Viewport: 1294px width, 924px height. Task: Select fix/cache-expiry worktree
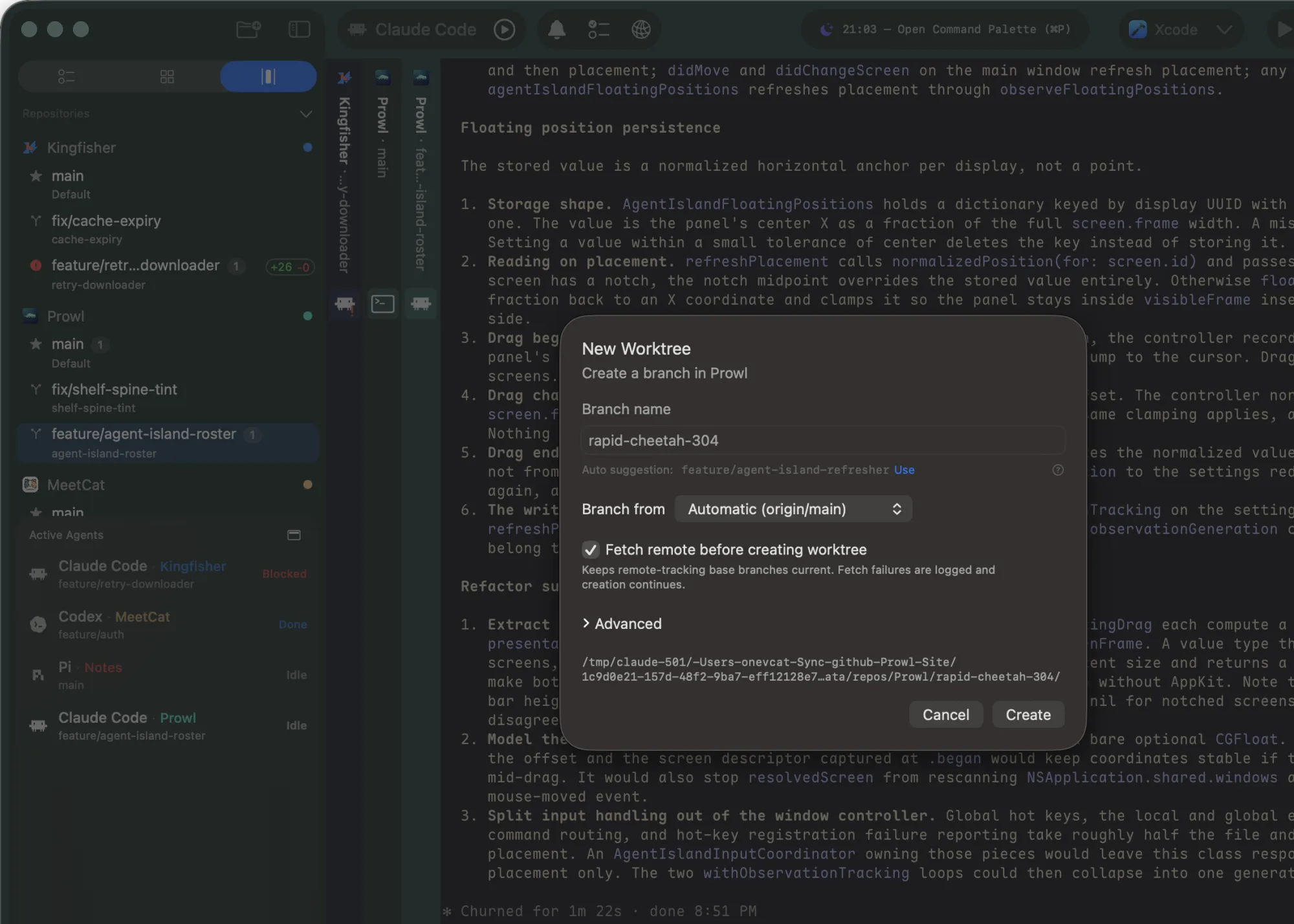(x=168, y=229)
